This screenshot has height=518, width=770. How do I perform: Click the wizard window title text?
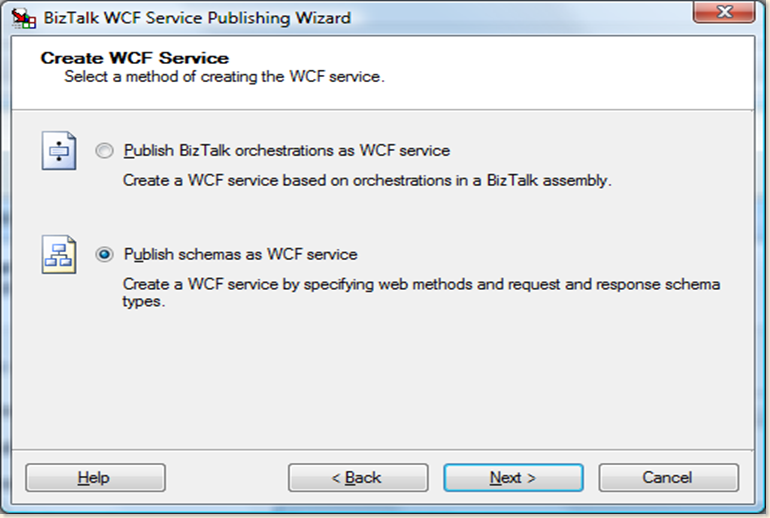194,17
